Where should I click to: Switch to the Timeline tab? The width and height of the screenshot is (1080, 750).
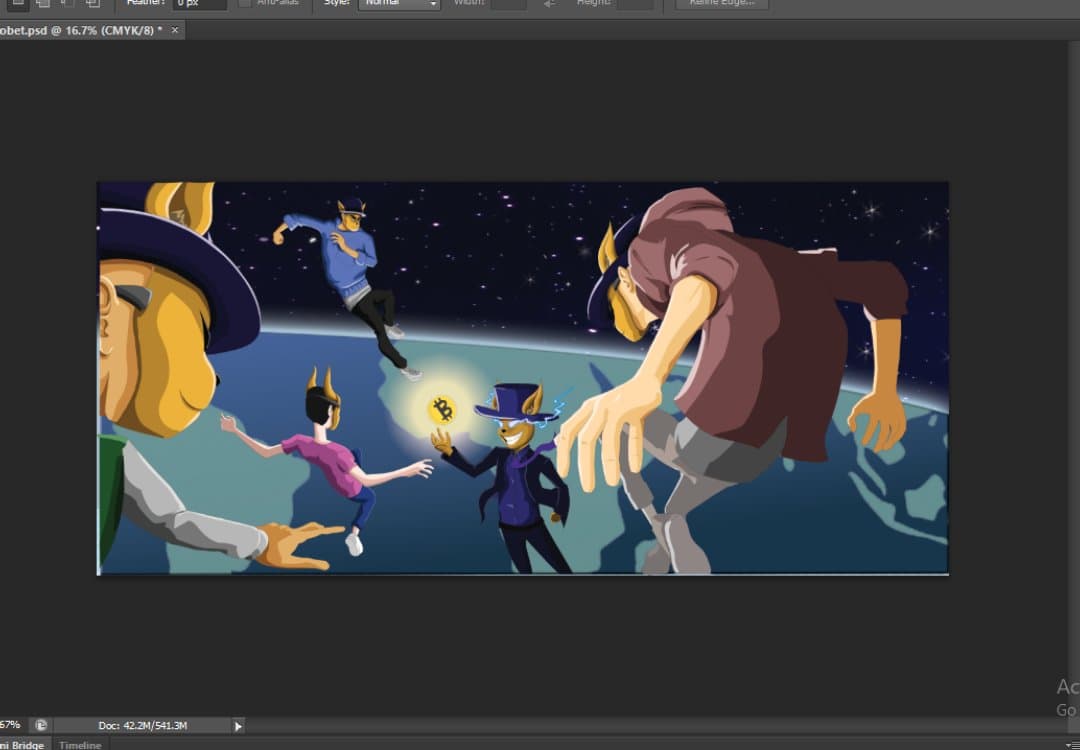coord(80,744)
